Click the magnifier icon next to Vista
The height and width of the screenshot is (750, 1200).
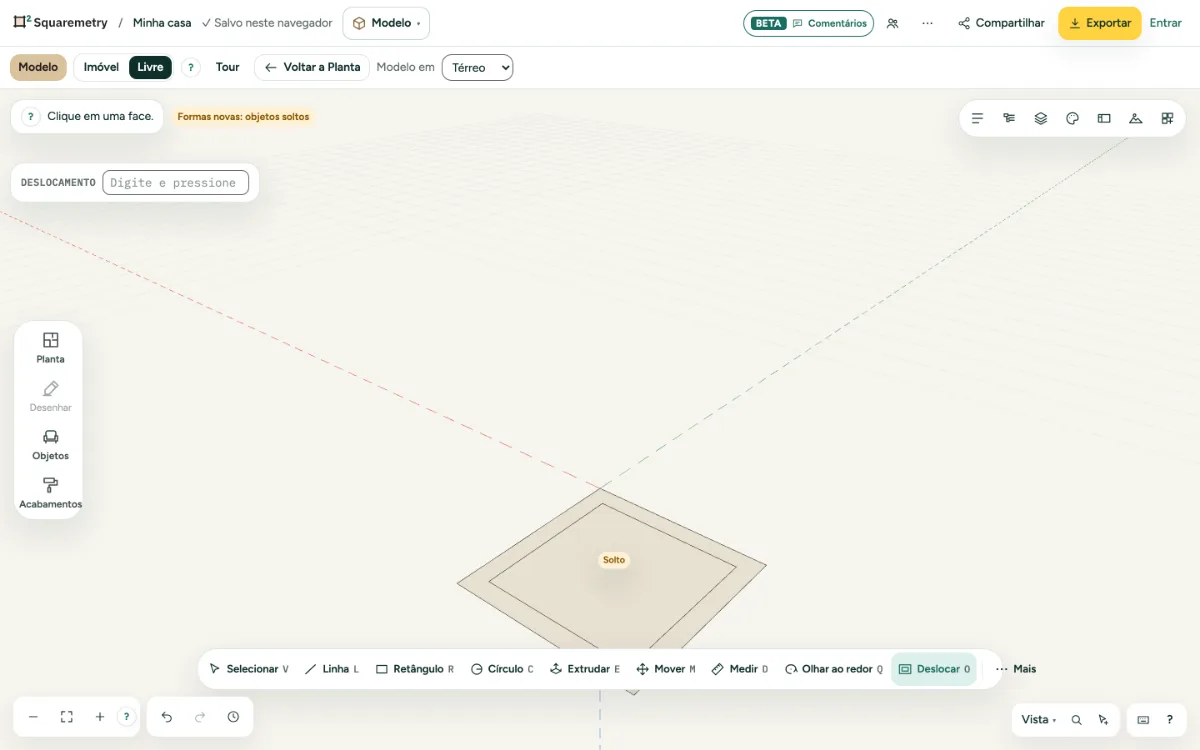[1077, 720]
